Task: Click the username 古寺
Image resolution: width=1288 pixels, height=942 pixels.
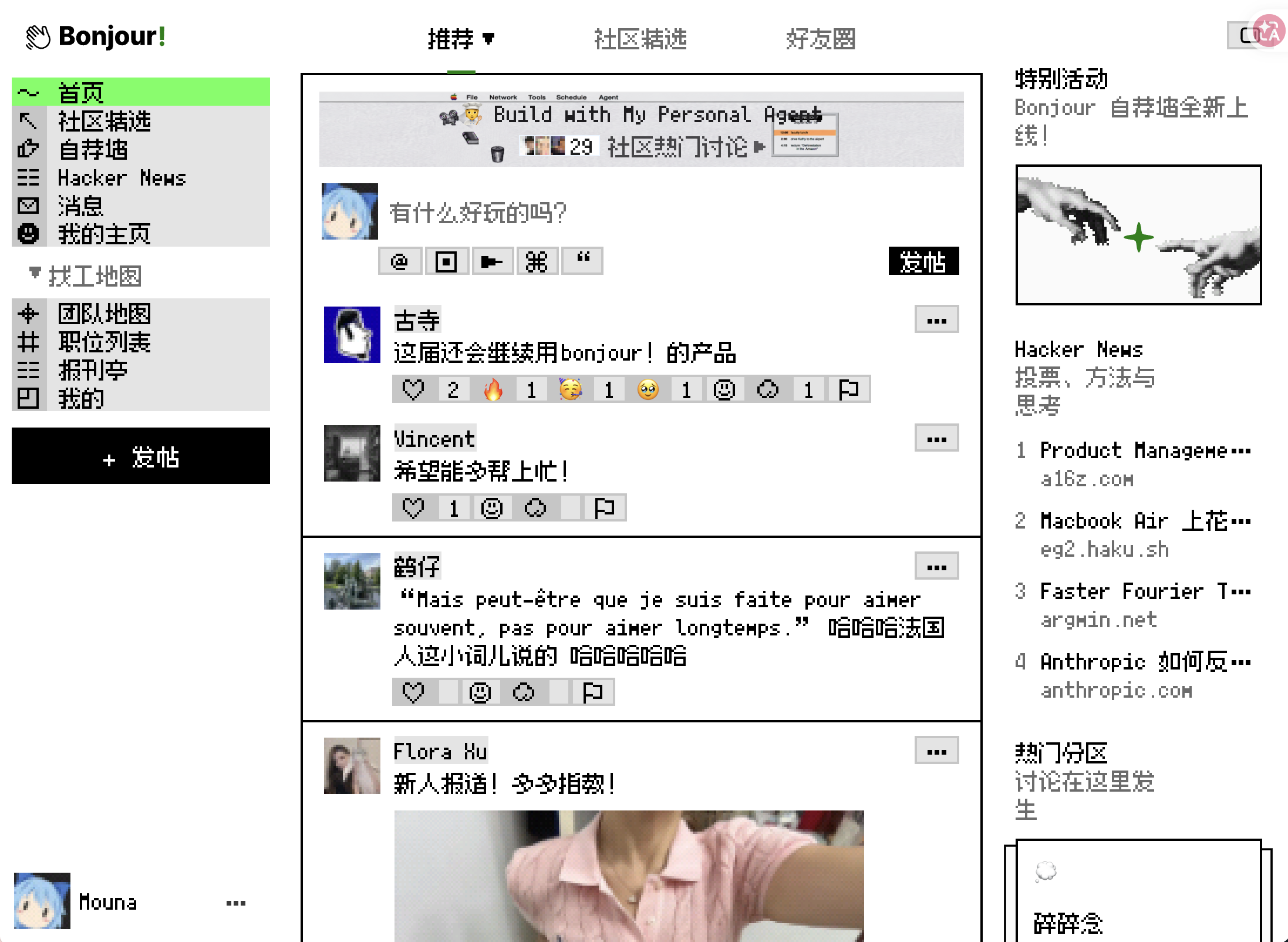Action: point(417,320)
